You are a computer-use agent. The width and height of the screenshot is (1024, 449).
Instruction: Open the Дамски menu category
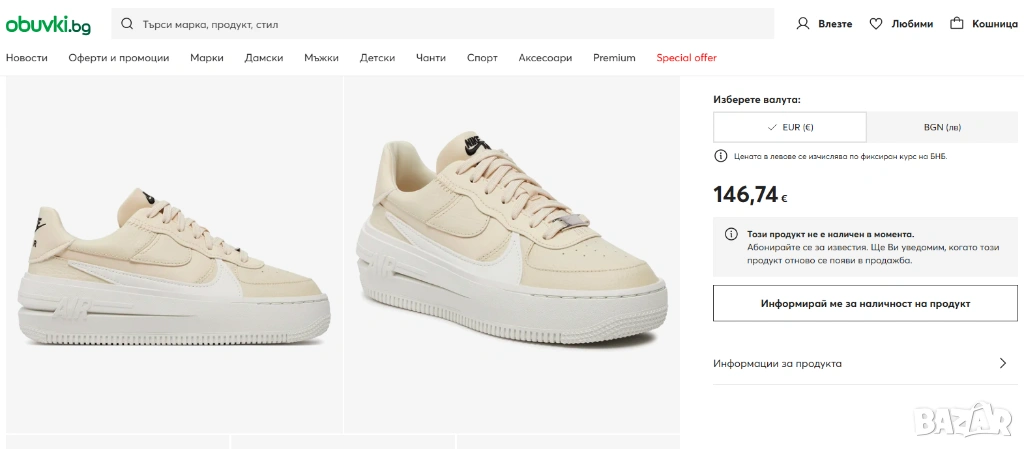click(x=264, y=58)
